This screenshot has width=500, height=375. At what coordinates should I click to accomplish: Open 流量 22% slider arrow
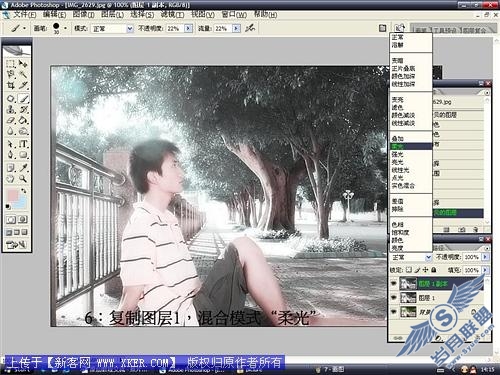pyautogui.click(x=237, y=29)
